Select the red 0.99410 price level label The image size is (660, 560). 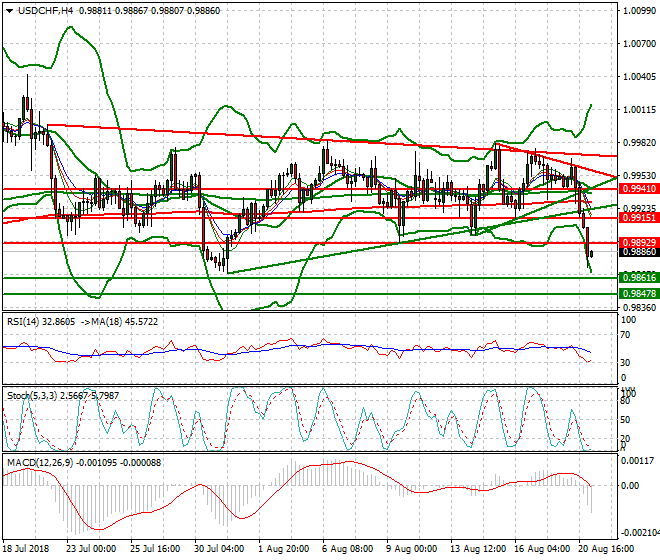tap(639, 189)
